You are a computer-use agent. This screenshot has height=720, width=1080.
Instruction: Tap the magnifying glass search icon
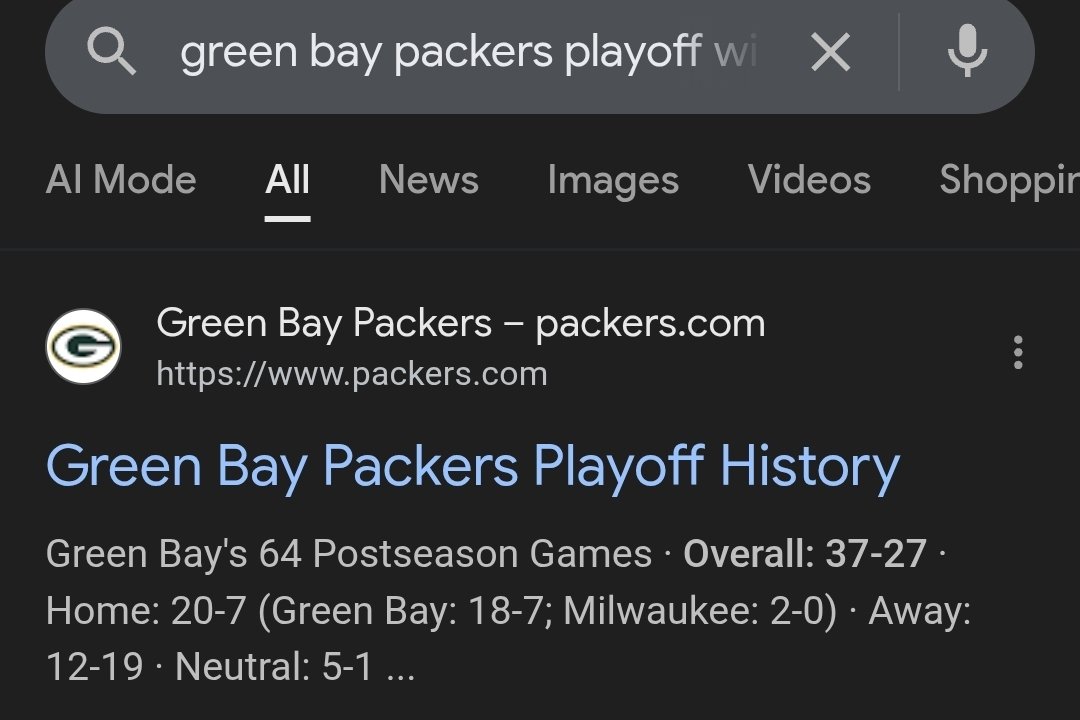[x=111, y=52]
